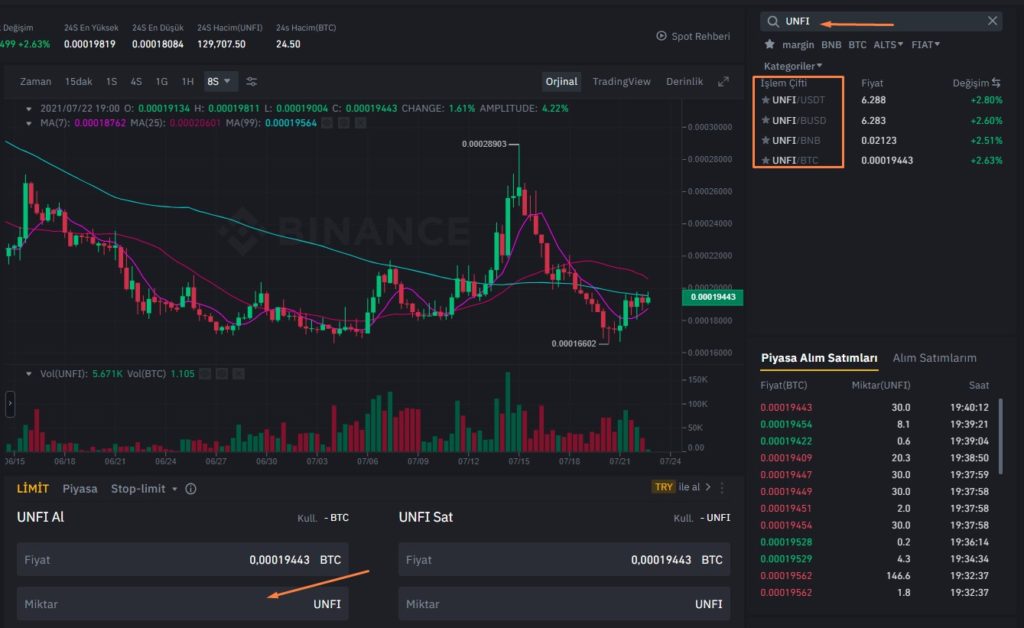The width and height of the screenshot is (1024, 628).
Task: Click the UNFI pair search field
Action: pyautogui.click(x=881, y=21)
